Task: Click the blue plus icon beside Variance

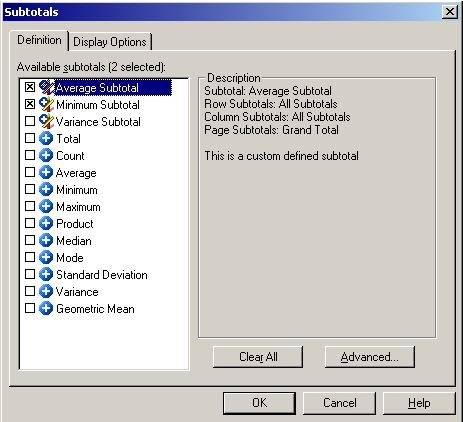Action: (x=46, y=291)
